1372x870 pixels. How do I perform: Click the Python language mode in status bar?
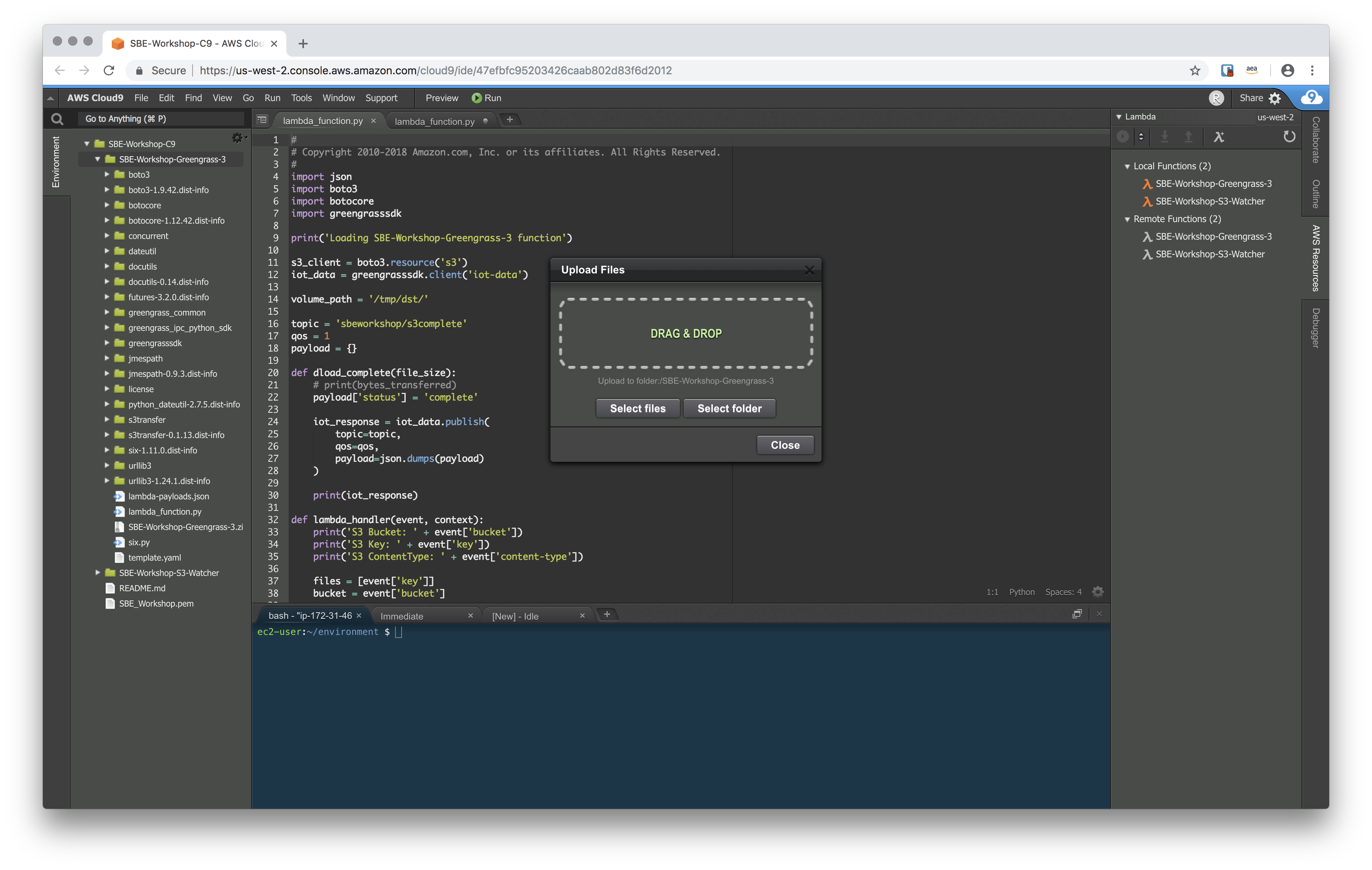[1022, 592]
